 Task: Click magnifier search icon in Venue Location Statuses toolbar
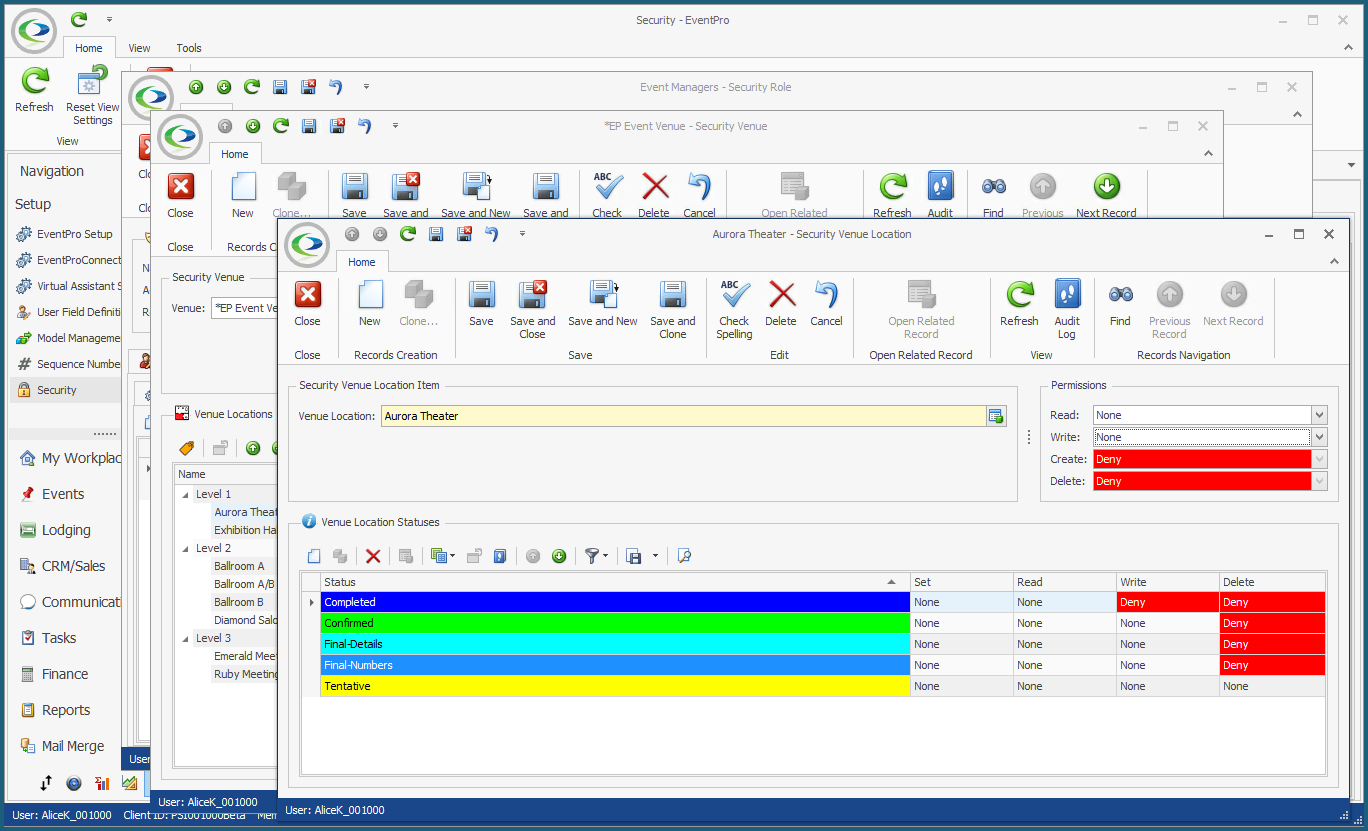pos(684,556)
